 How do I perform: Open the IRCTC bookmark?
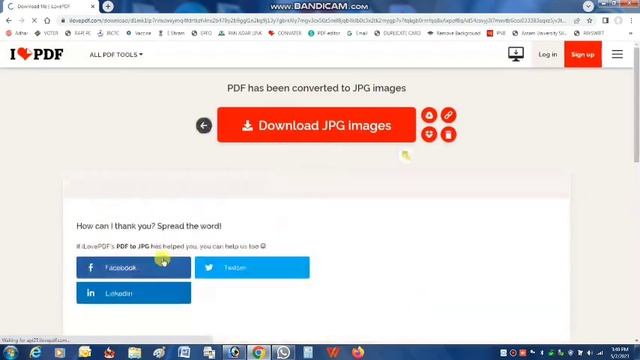108,33
